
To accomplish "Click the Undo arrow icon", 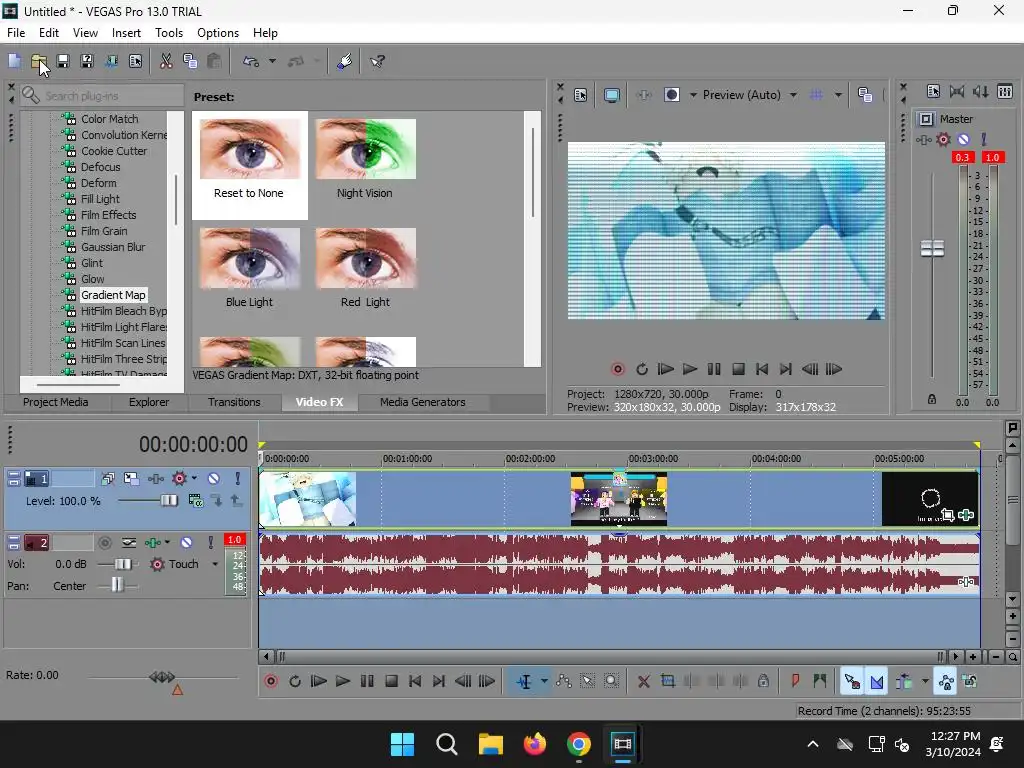I will coord(251,61).
